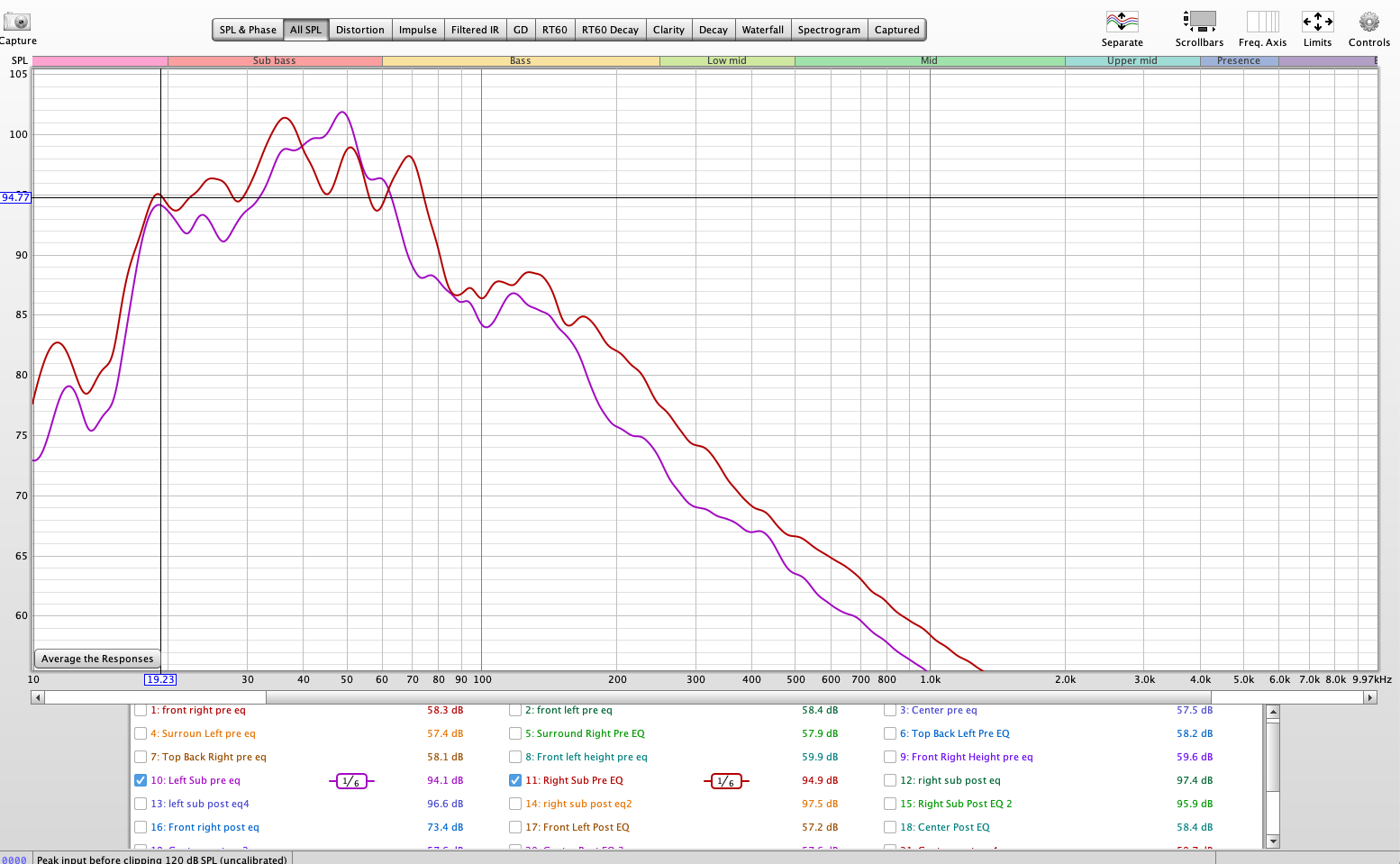This screenshot has width=1400, height=864.
Task: Enable trace 15: Right Sub Post EQ 2
Action: 890,804
